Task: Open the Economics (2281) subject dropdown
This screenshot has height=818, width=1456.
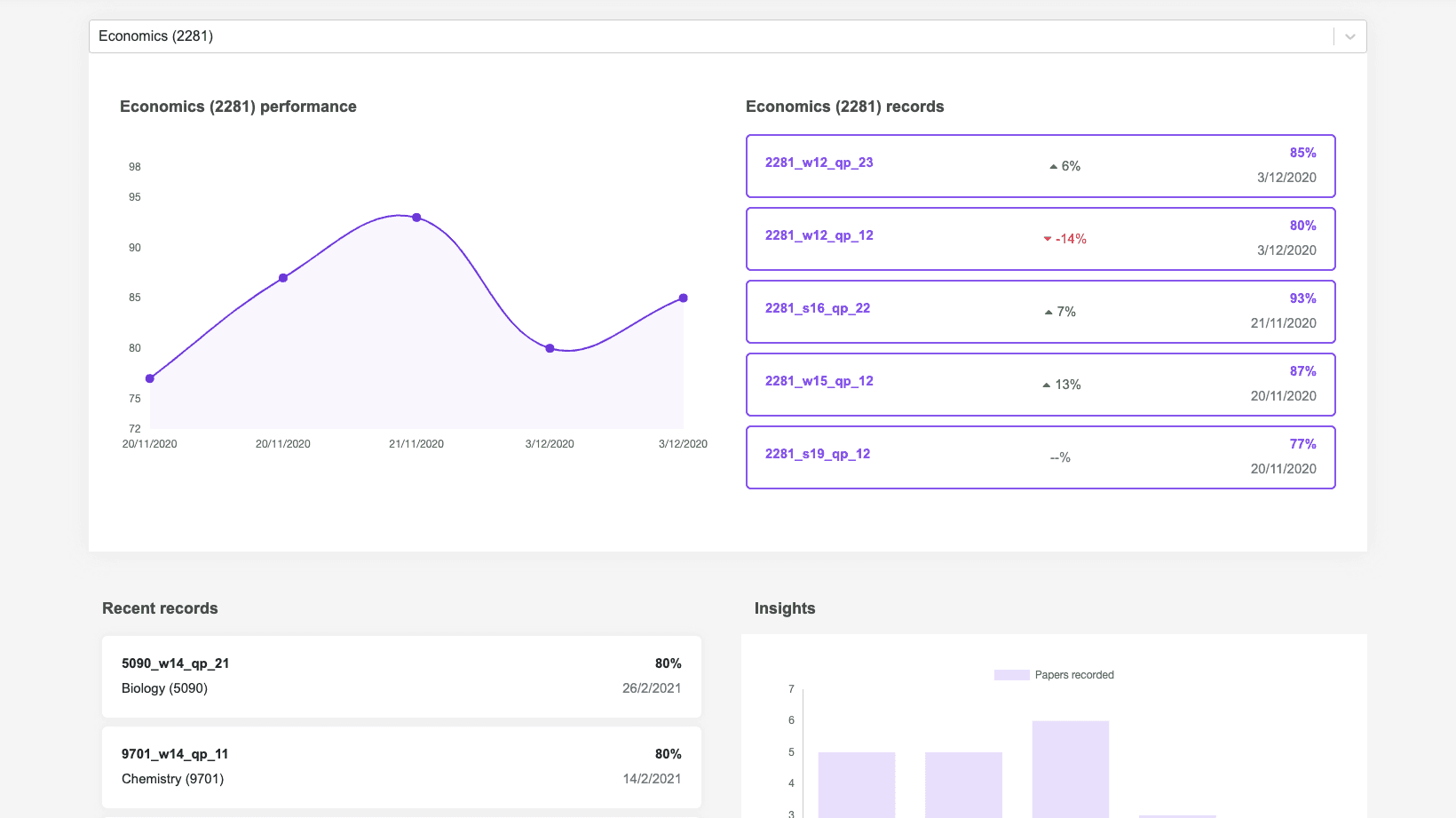Action: pyautogui.click(x=727, y=36)
